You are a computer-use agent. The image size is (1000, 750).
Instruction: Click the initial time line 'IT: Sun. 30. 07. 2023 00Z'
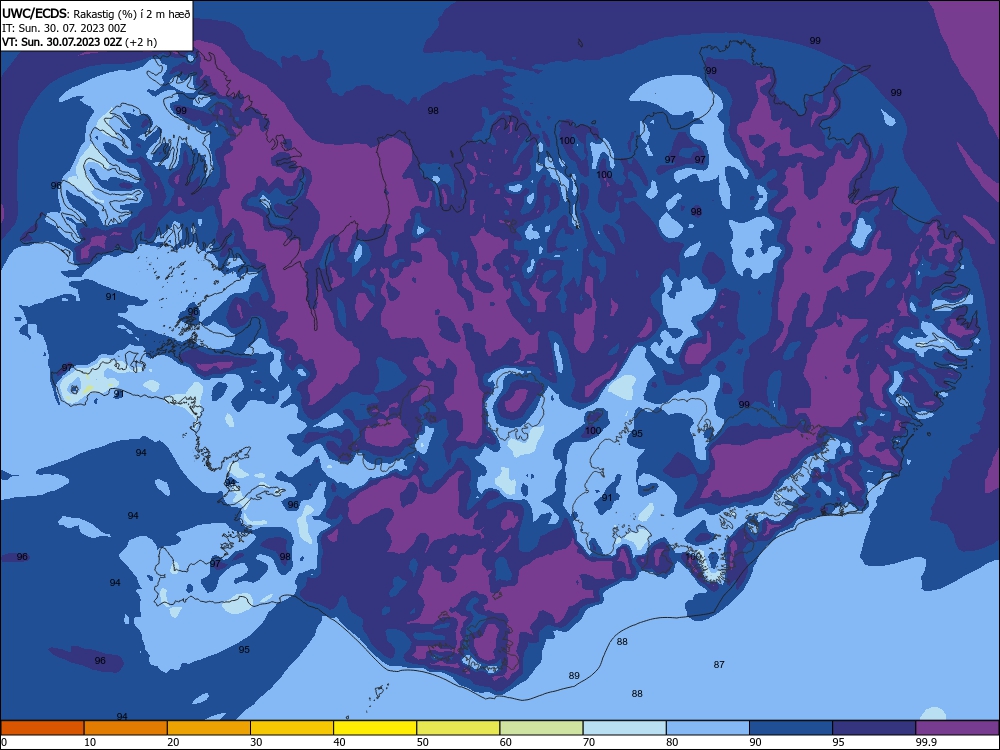[x=64, y=28]
